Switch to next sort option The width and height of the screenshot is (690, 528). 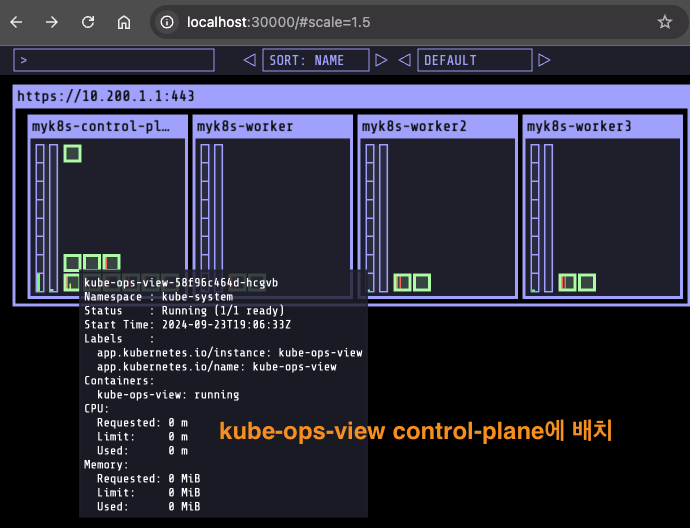coord(381,60)
